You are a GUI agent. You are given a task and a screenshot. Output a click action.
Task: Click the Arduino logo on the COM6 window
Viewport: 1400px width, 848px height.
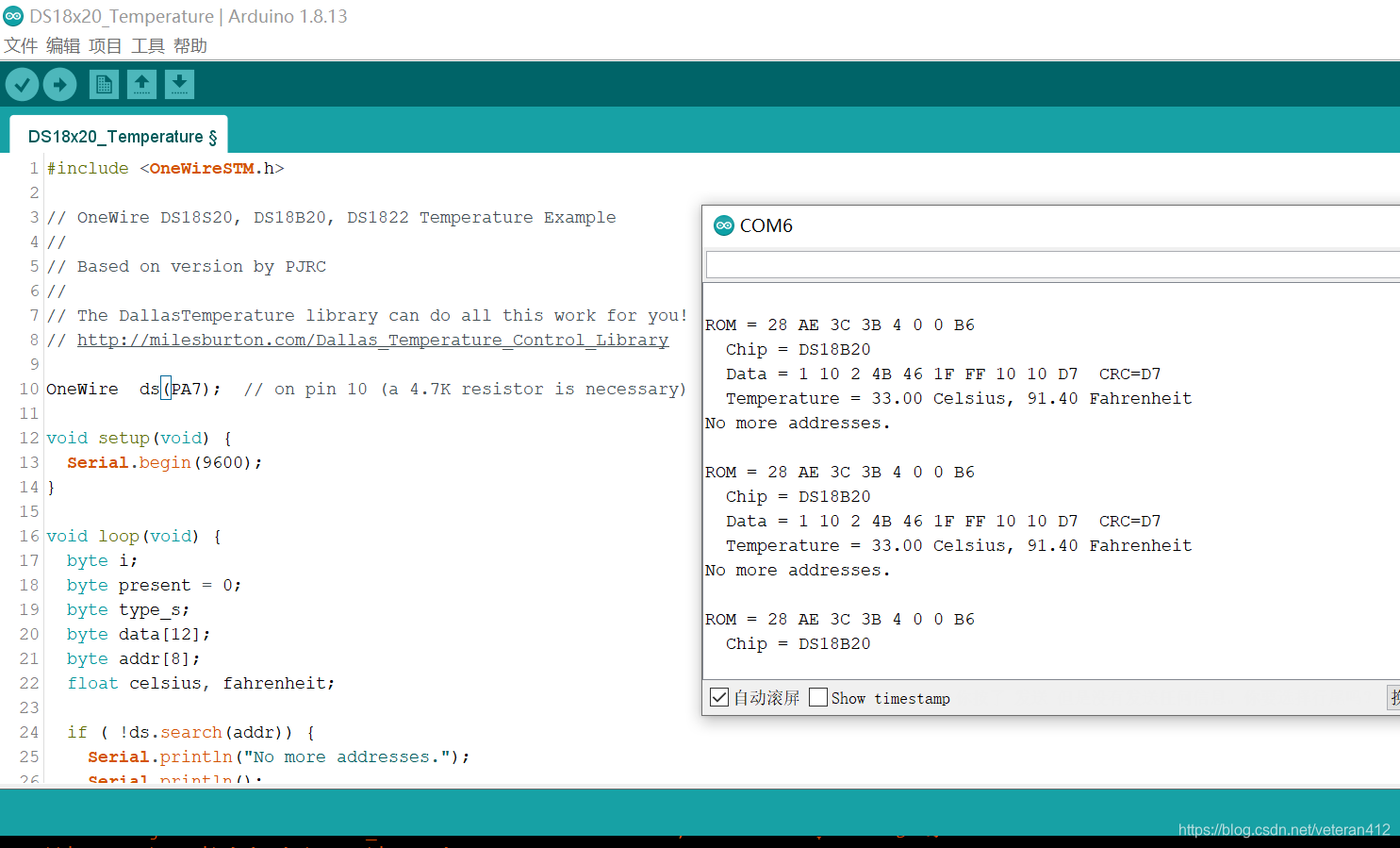724,225
